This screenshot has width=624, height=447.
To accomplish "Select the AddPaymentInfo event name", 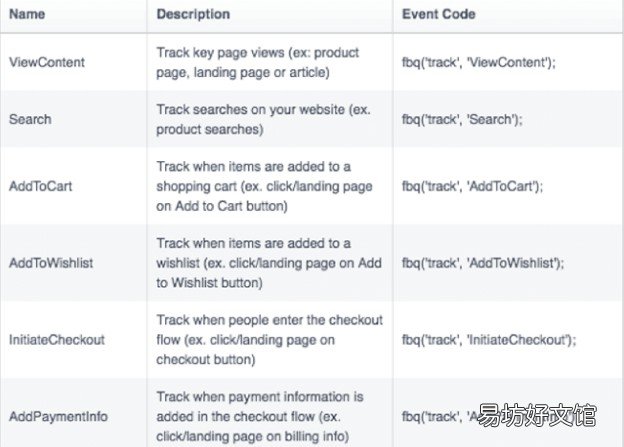I will coord(58,416).
